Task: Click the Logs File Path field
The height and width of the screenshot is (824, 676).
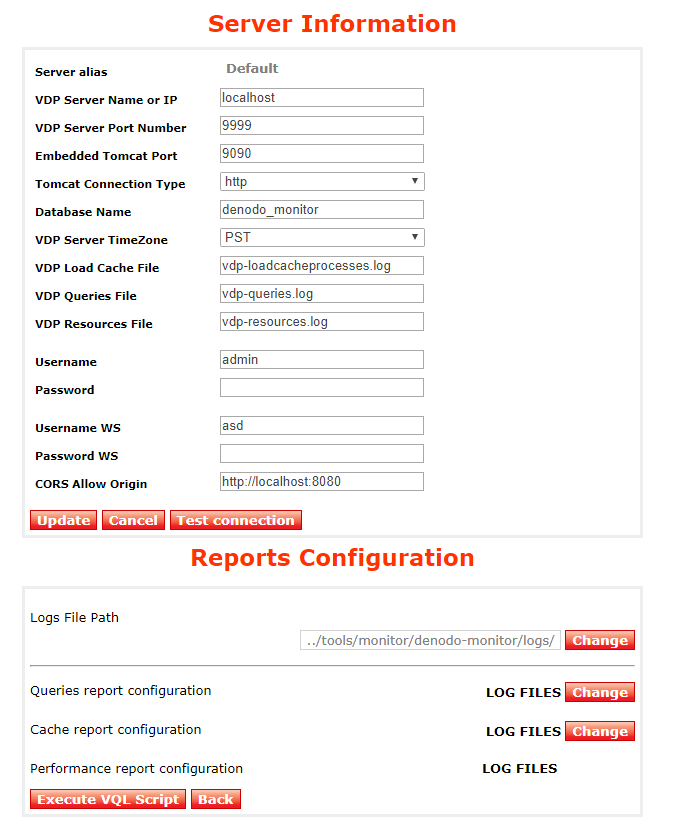Action: tap(431, 641)
